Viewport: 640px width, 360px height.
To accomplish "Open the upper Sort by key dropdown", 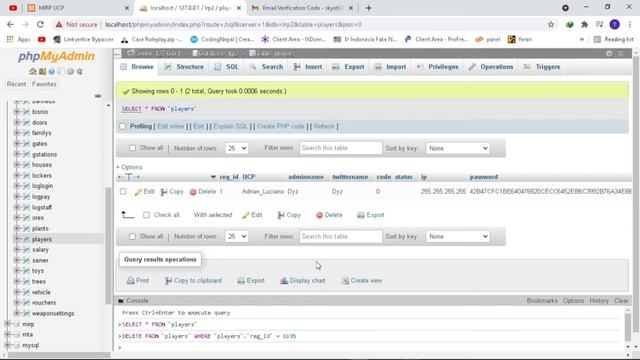I will click(x=458, y=148).
